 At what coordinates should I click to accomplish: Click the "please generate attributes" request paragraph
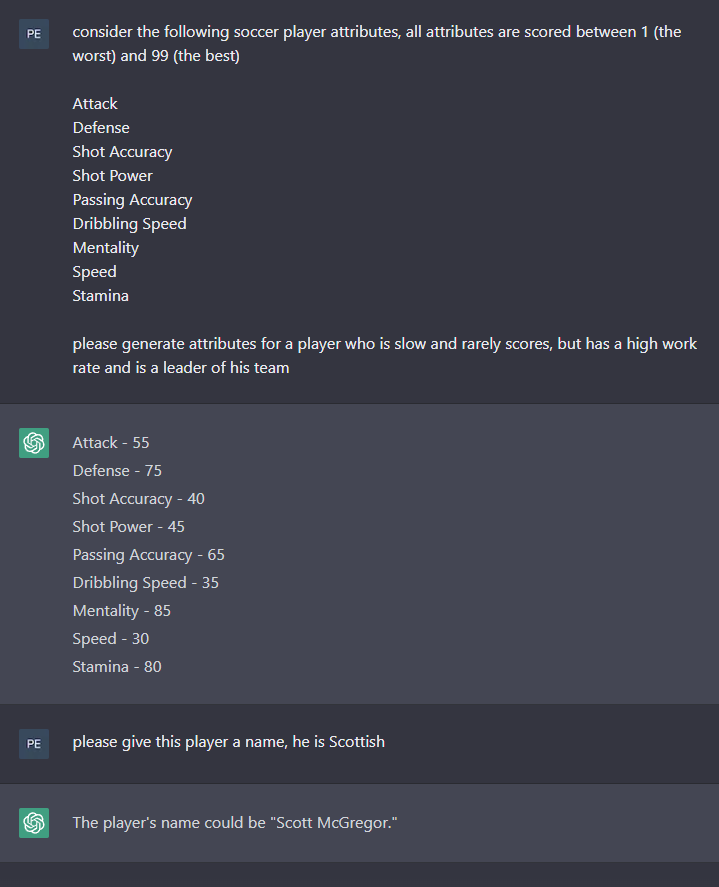tap(385, 355)
